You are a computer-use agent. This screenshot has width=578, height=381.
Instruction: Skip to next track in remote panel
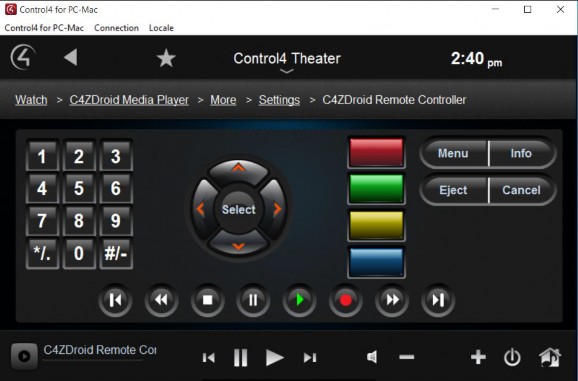click(438, 300)
